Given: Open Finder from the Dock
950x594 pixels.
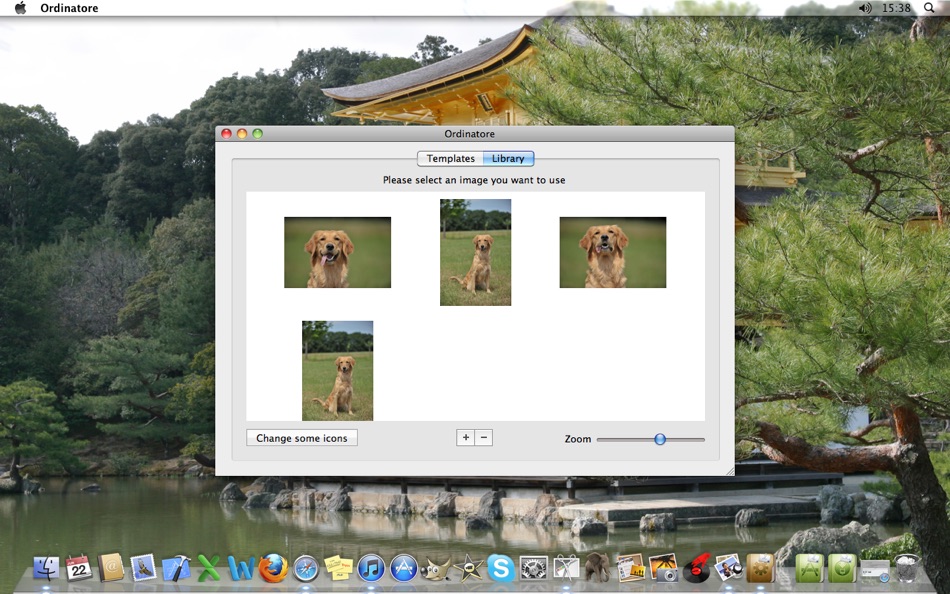Looking at the screenshot, I should click(x=46, y=569).
